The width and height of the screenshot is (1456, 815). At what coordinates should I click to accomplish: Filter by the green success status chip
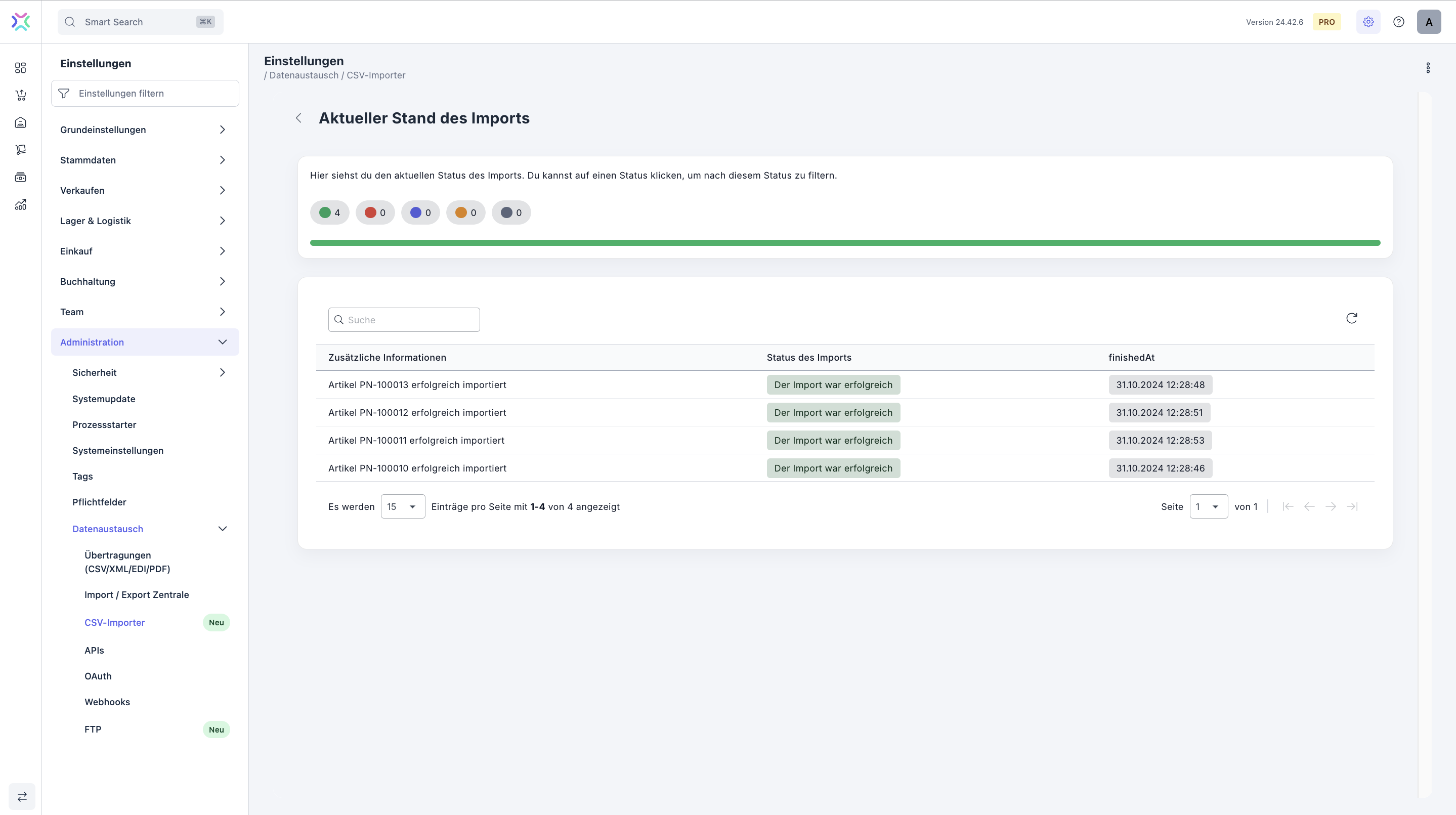pos(329,212)
